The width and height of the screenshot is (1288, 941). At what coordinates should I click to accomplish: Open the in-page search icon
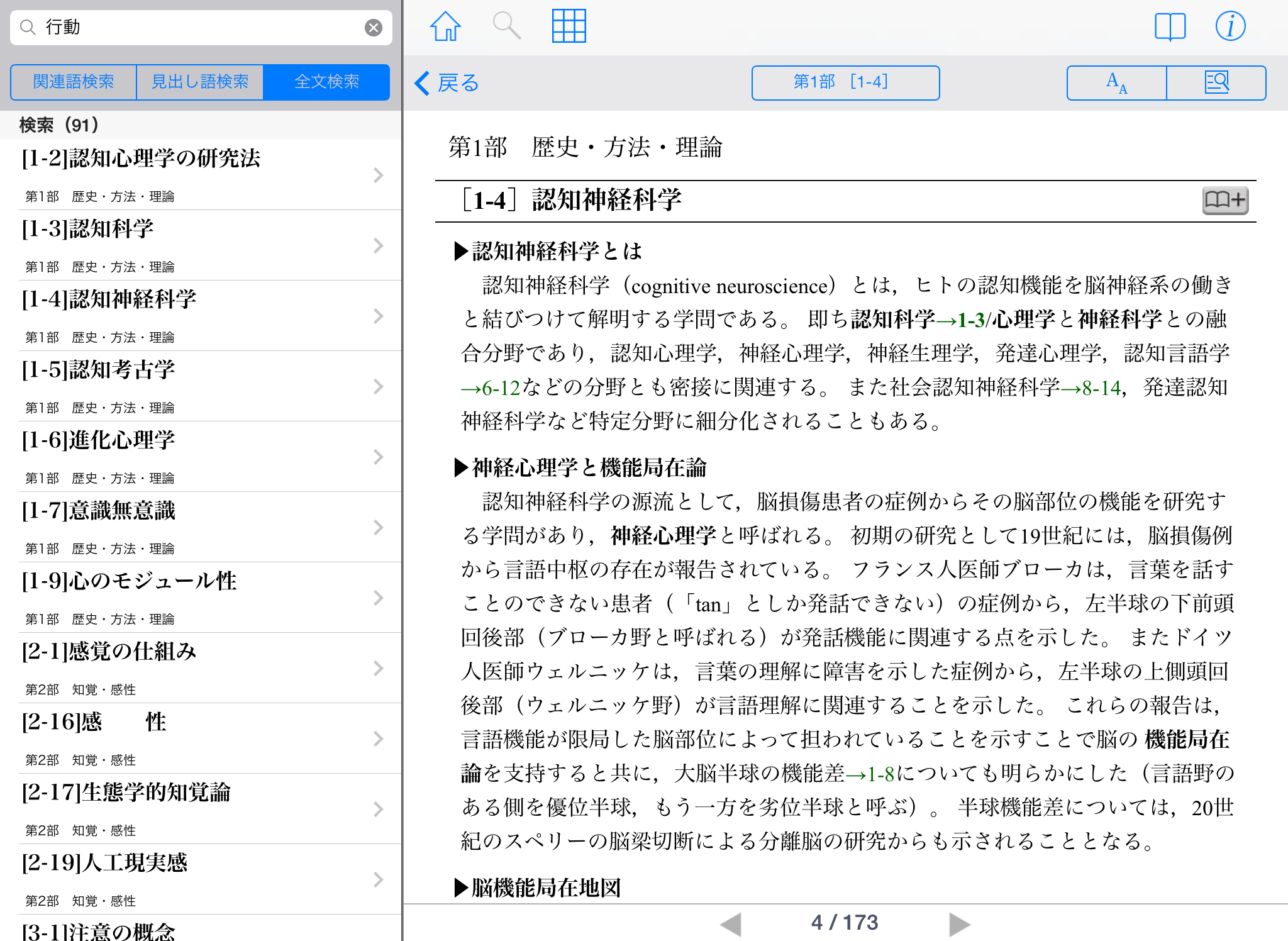(x=1216, y=83)
